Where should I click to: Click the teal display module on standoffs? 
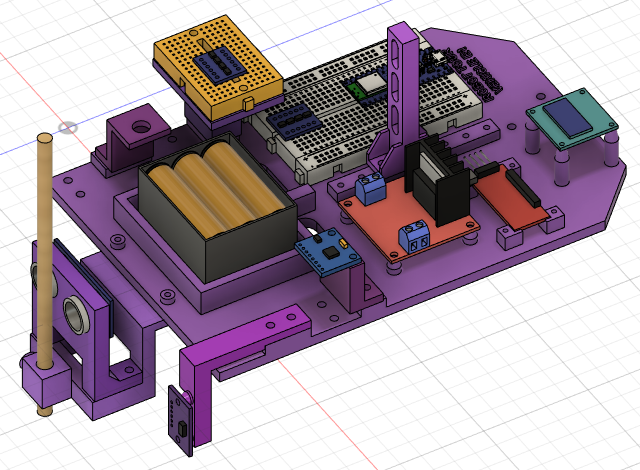571,121
